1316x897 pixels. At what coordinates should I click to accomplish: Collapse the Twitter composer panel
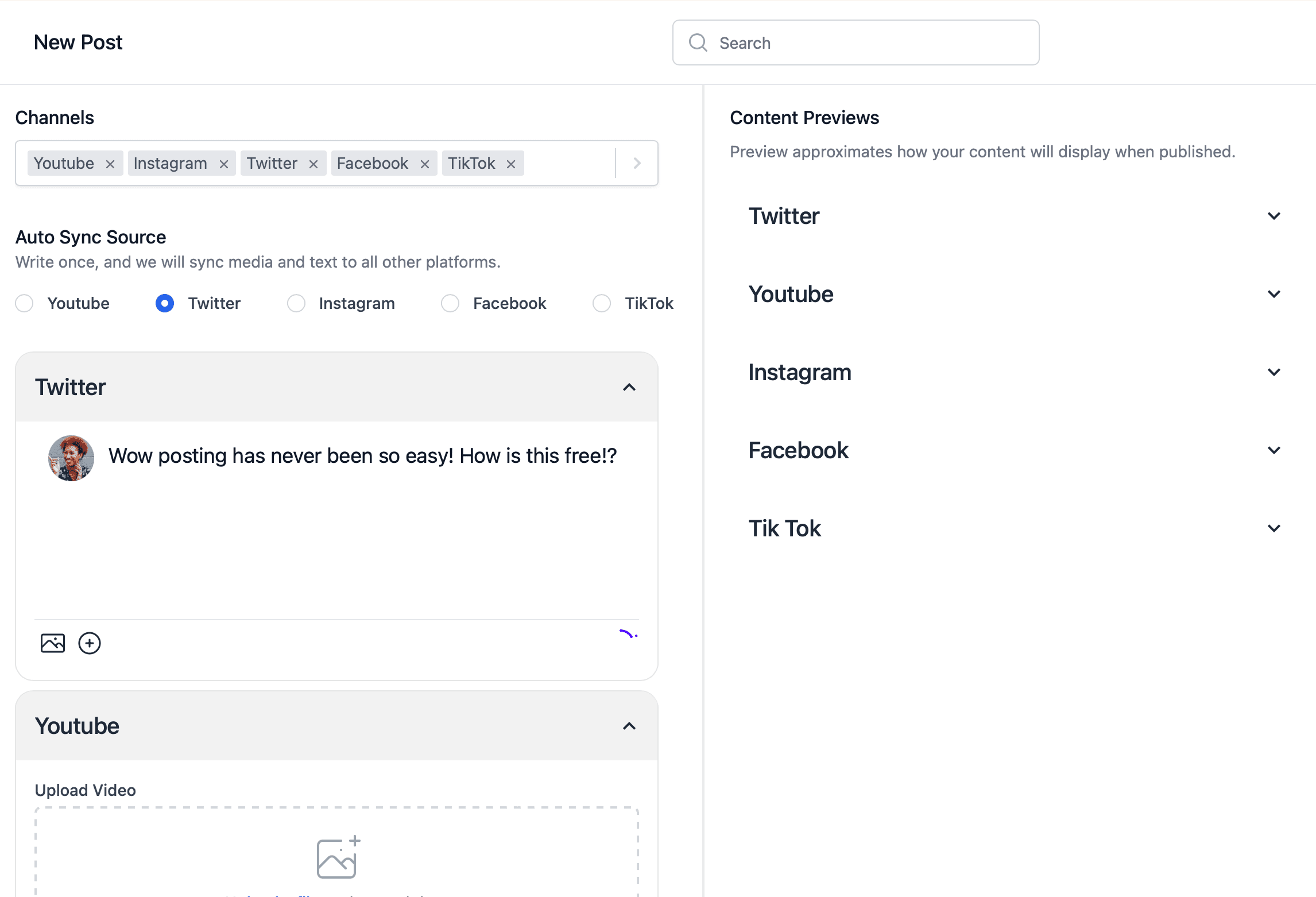pyautogui.click(x=629, y=387)
